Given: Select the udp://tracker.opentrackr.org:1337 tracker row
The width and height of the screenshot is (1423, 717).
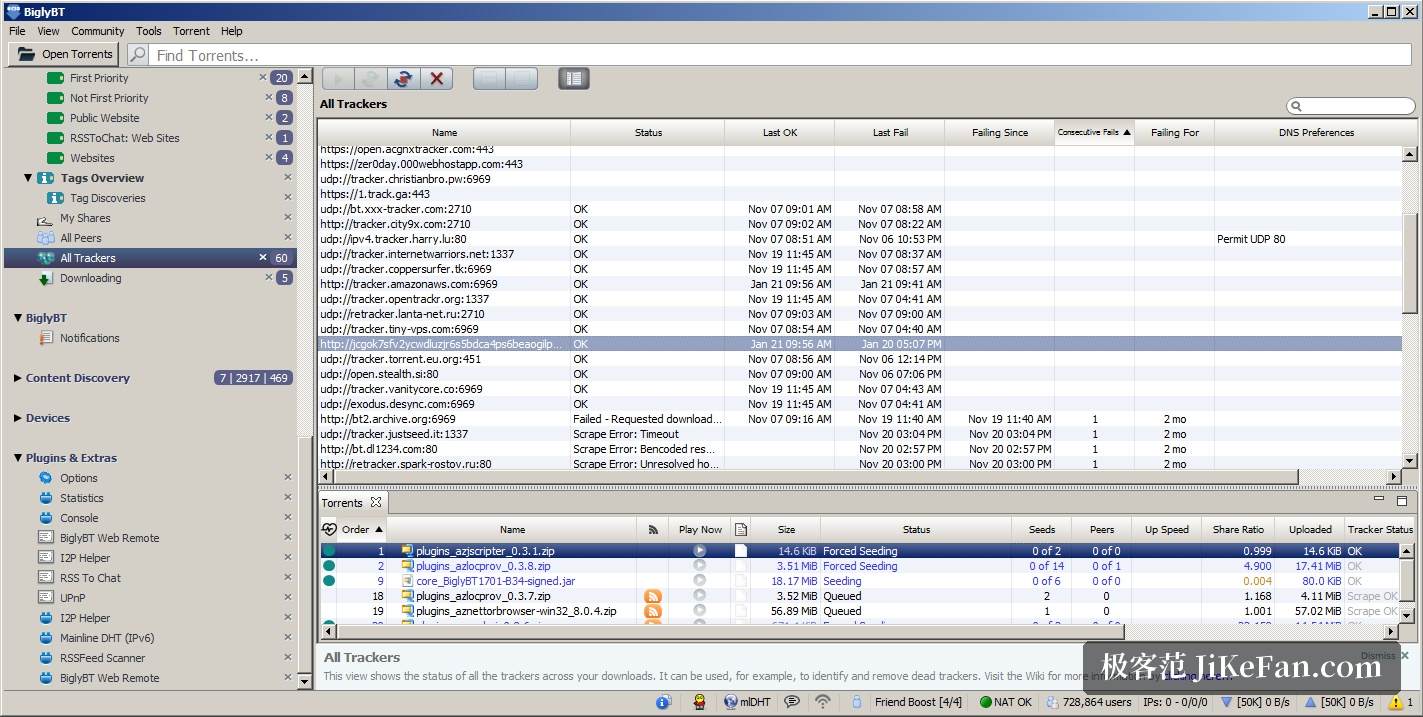Looking at the screenshot, I should 860,299.
